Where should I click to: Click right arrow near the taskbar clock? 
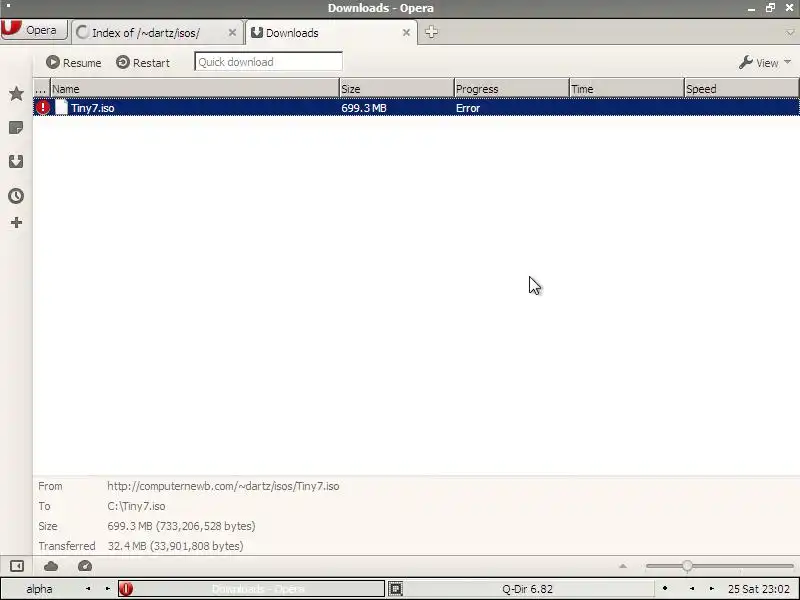pyautogui.click(x=712, y=589)
